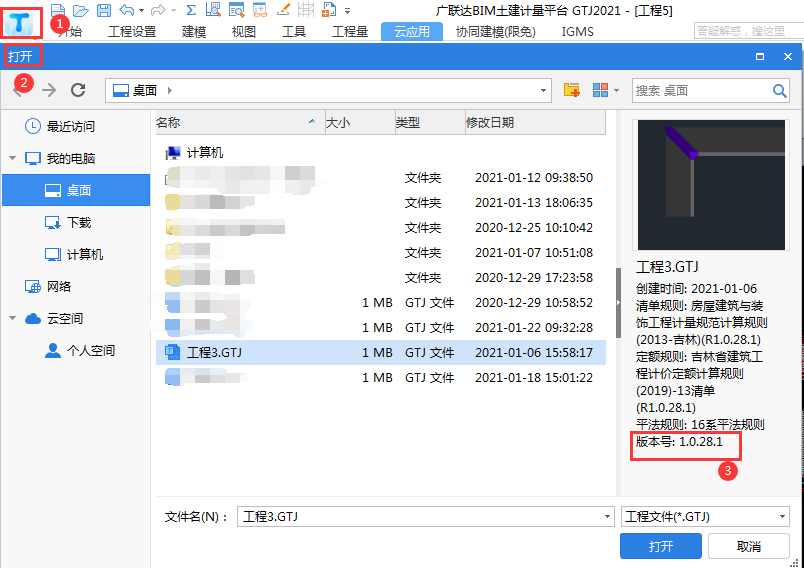
Task: Open the IGMS tab
Action: [577, 32]
